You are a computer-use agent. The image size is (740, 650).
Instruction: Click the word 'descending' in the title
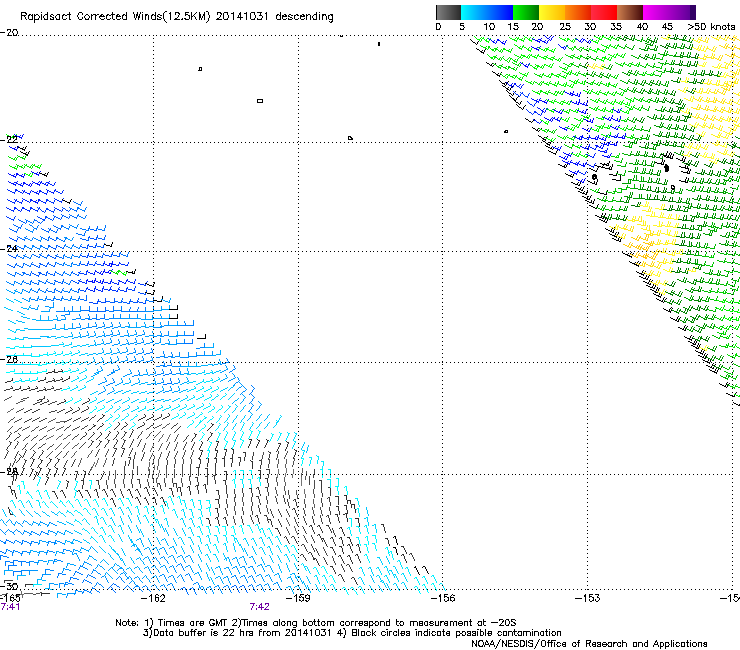point(304,17)
